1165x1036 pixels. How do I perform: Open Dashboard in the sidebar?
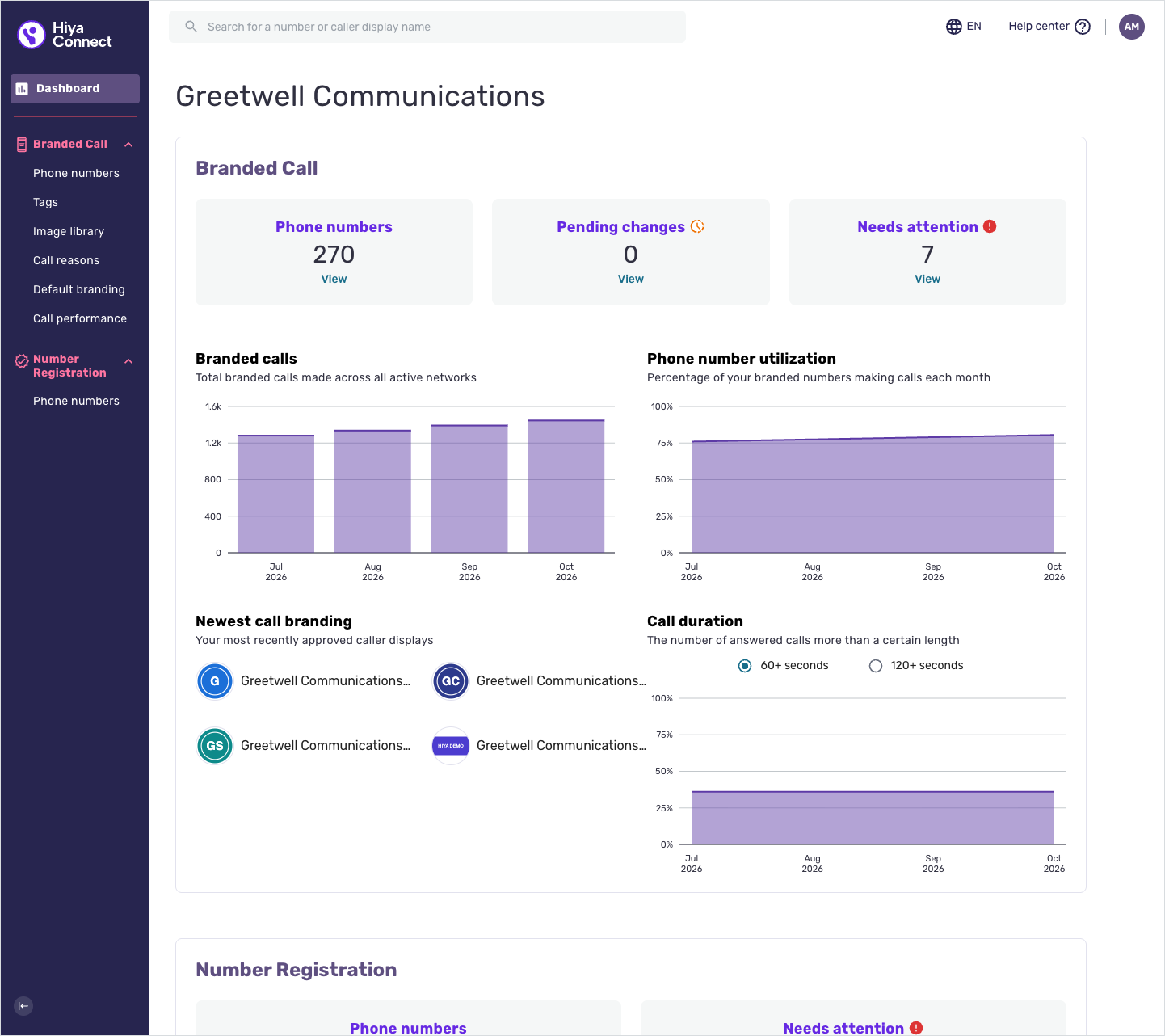(x=75, y=89)
